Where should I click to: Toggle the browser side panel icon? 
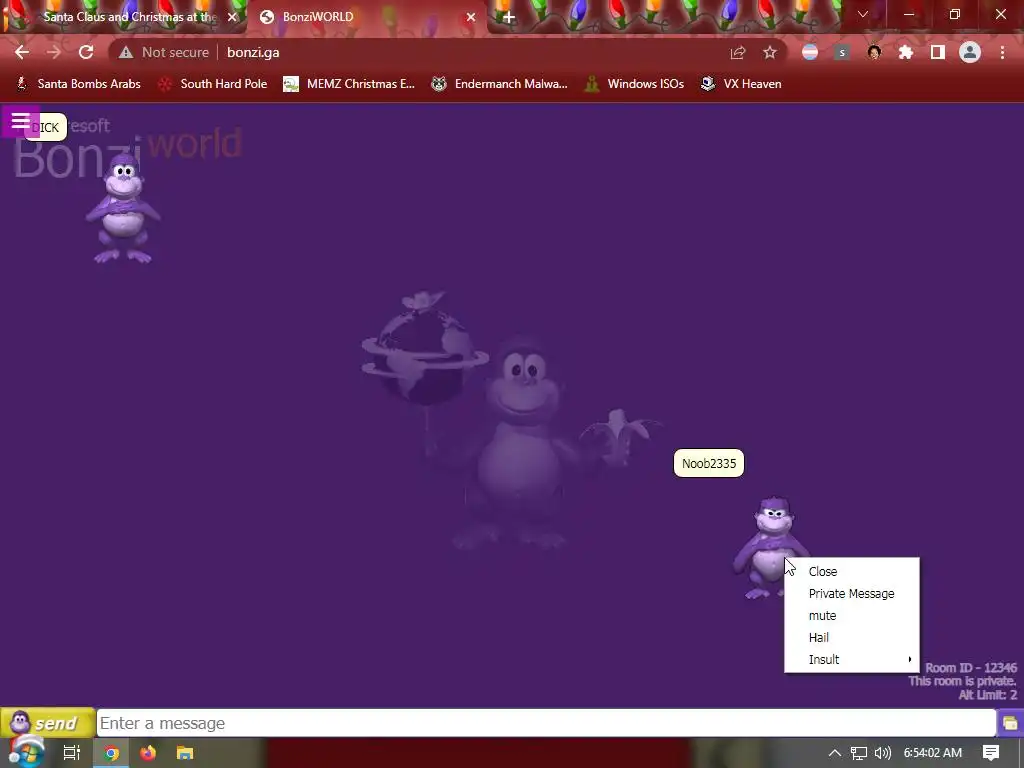tap(938, 52)
